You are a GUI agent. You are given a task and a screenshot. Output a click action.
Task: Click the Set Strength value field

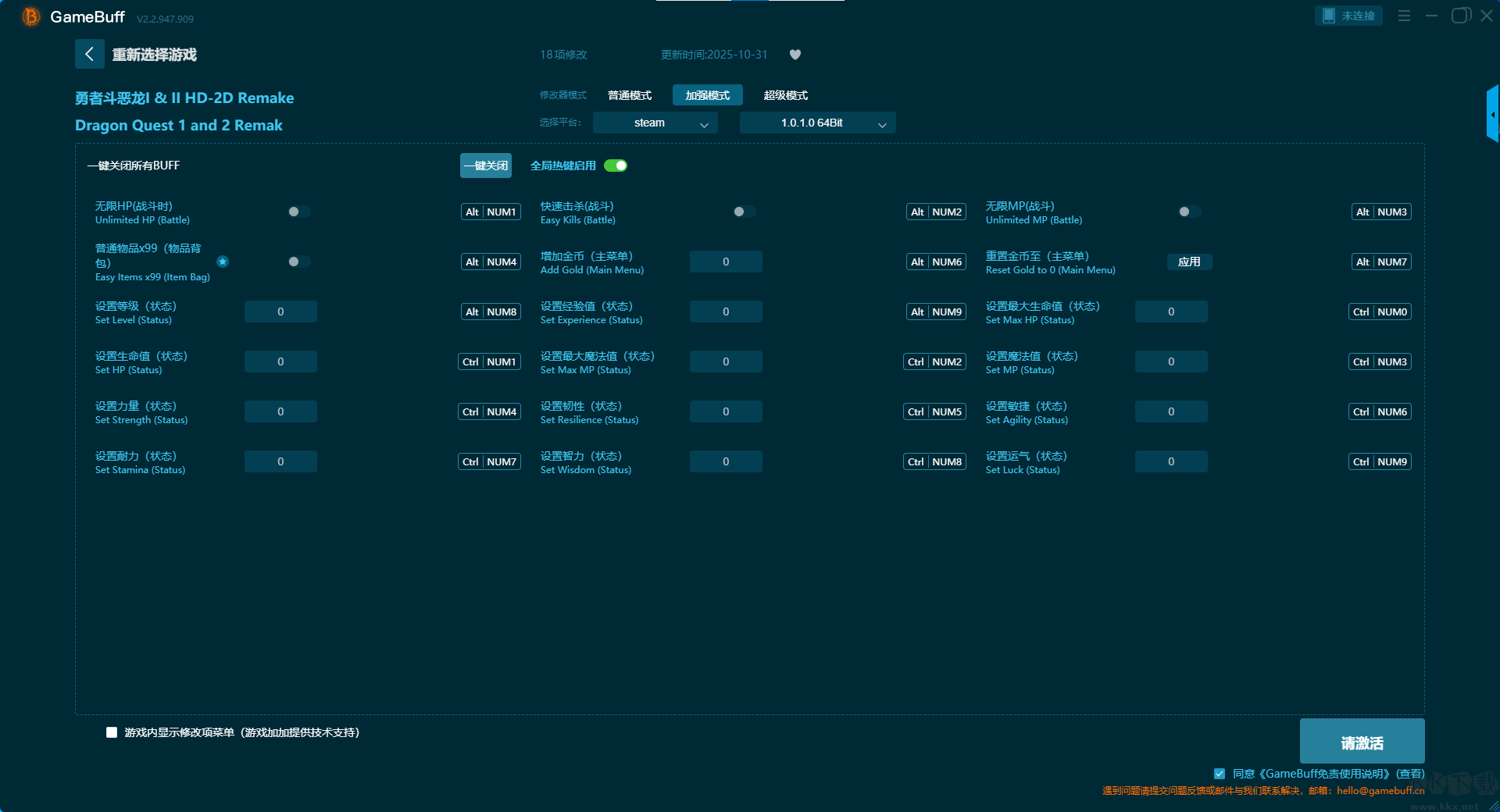280,411
